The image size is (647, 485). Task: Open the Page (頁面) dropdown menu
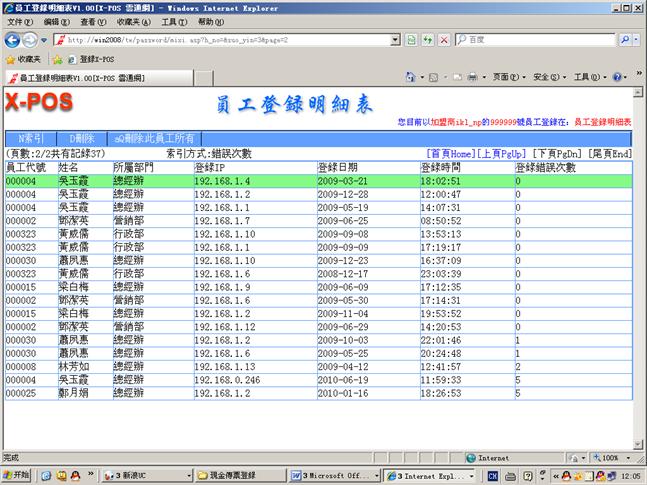tap(507, 77)
